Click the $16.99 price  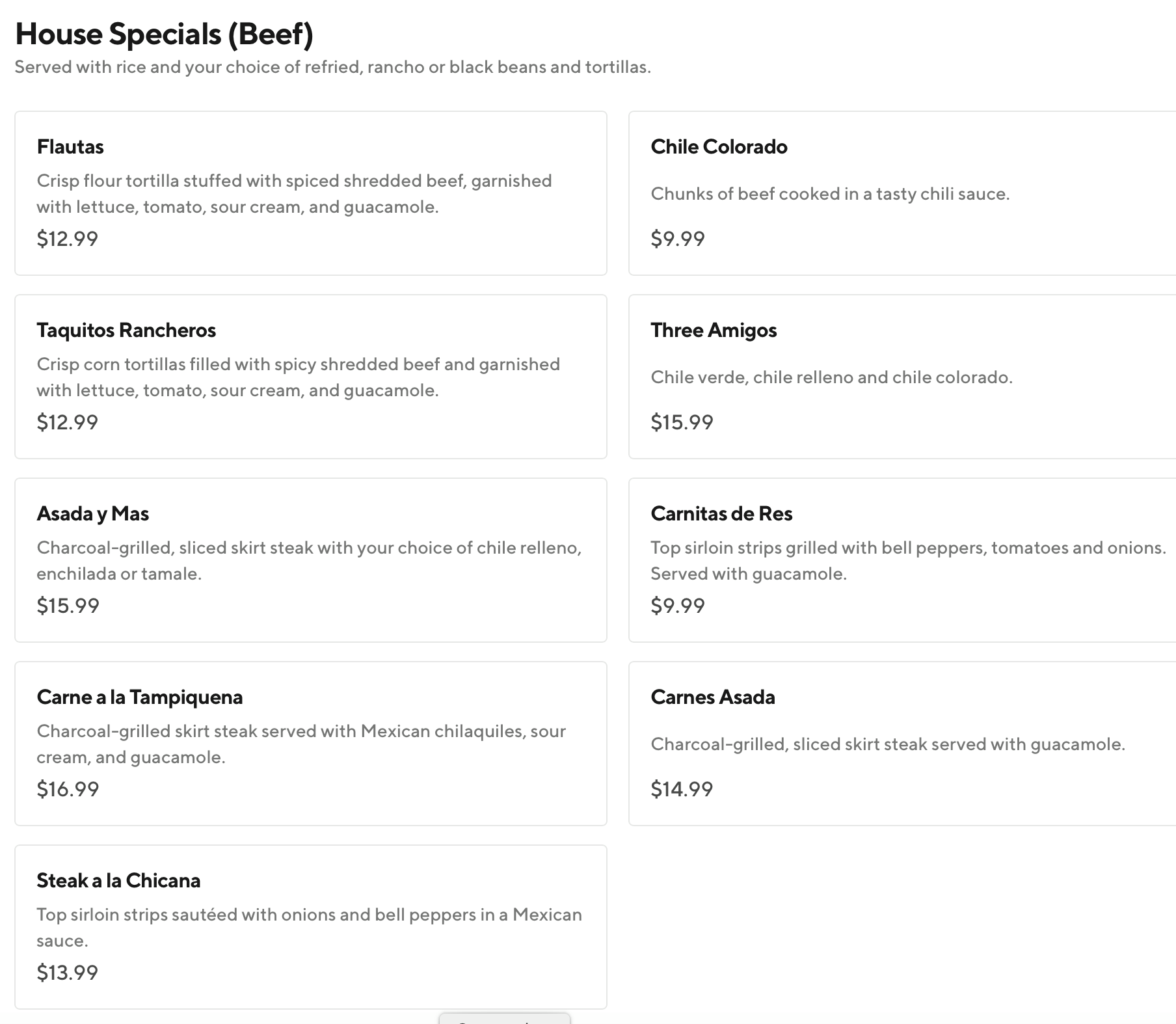pos(68,789)
